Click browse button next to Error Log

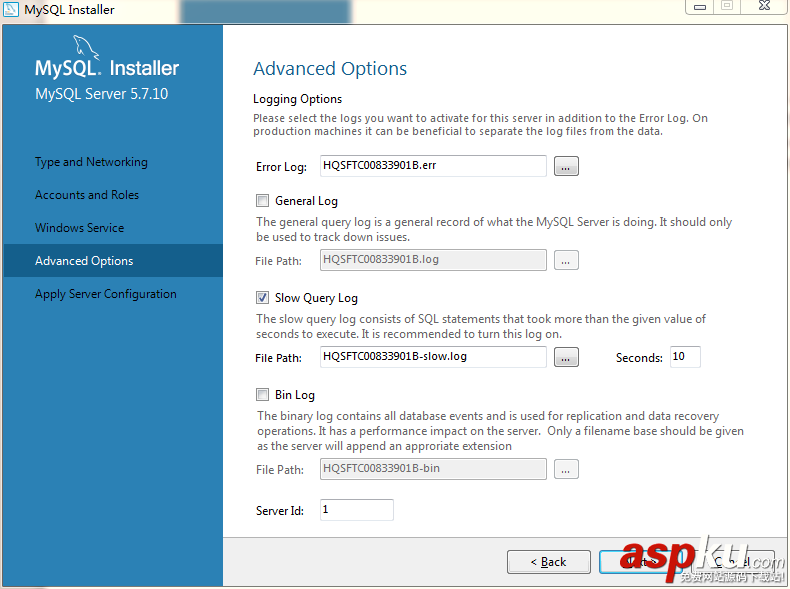[566, 166]
